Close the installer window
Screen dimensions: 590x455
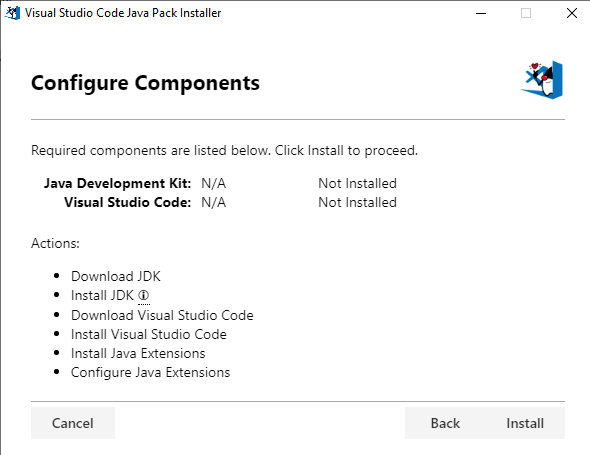click(x=572, y=13)
